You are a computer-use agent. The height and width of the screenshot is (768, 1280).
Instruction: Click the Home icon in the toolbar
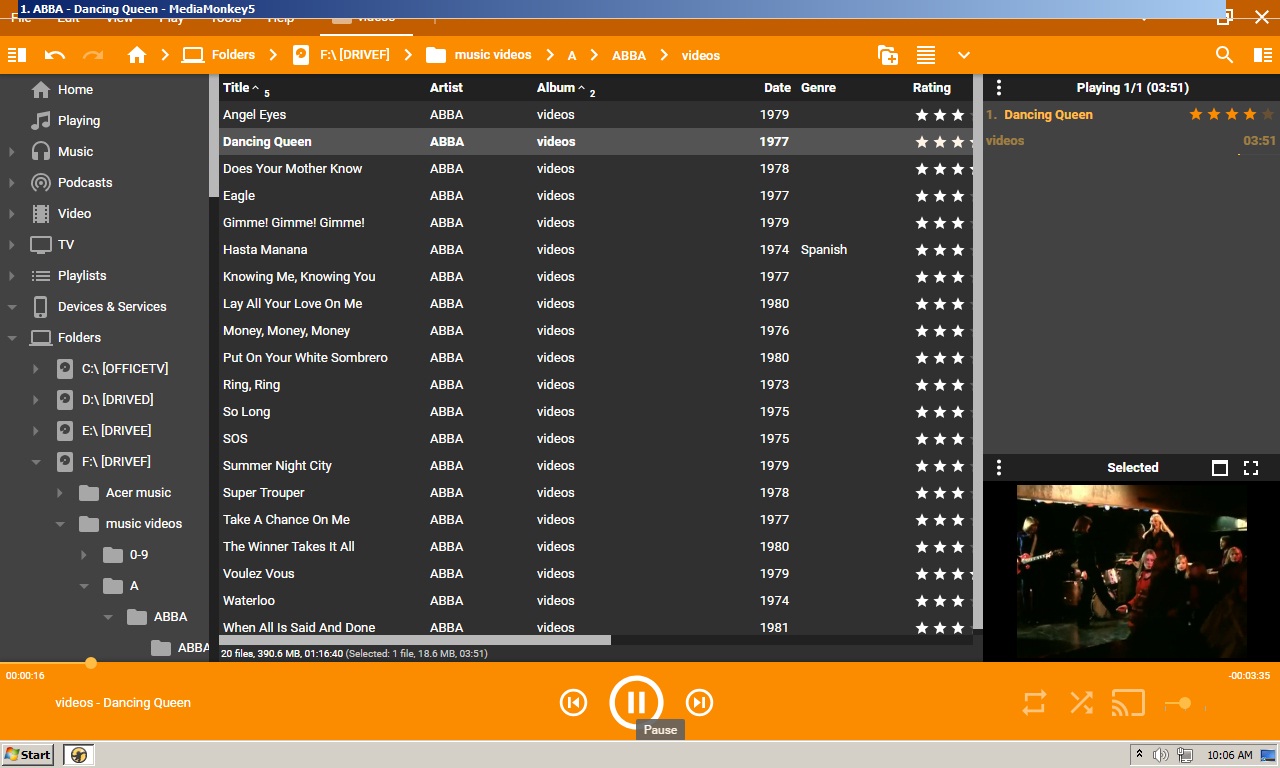pyautogui.click(x=137, y=55)
